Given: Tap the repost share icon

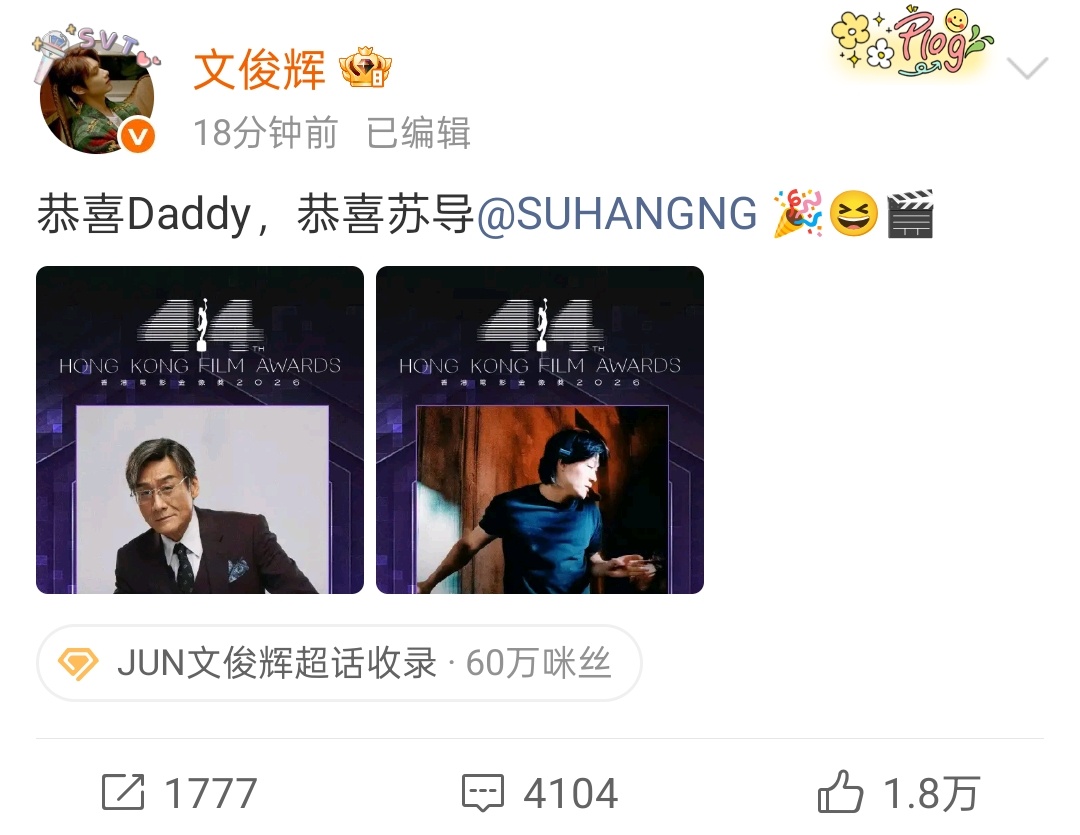Looking at the screenshot, I should pos(123,792).
